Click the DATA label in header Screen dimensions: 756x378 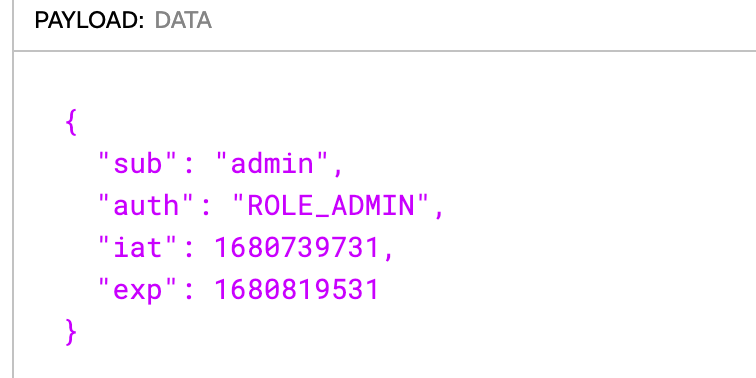pyautogui.click(x=183, y=21)
